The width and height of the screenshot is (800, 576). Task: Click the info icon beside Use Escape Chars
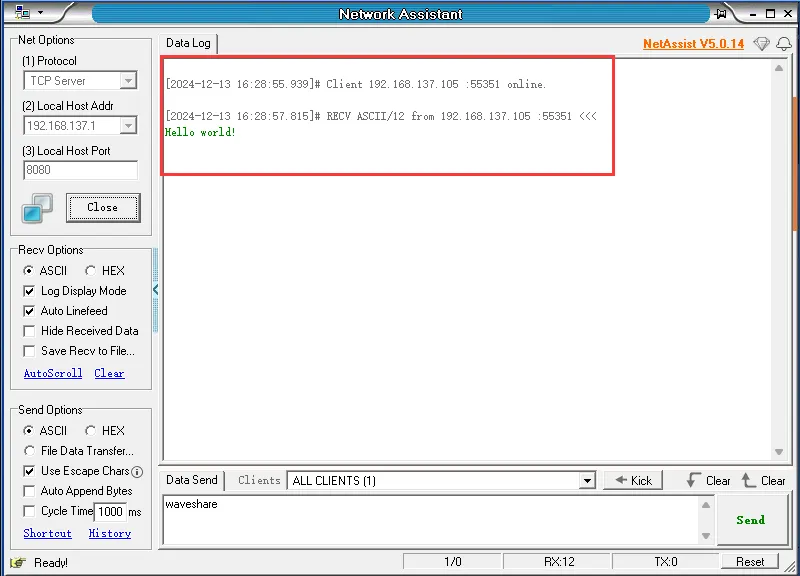(x=137, y=471)
